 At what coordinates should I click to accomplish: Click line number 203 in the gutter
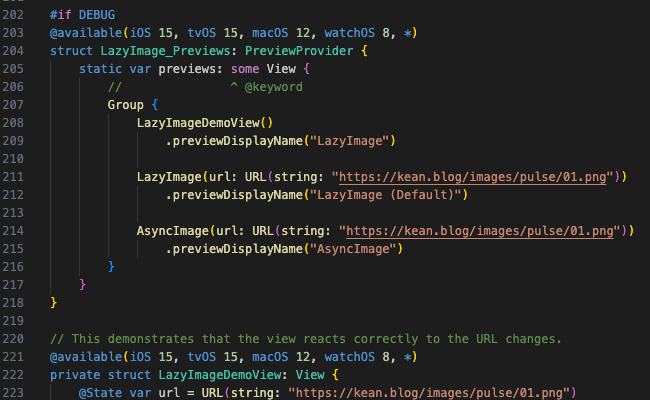point(13,33)
